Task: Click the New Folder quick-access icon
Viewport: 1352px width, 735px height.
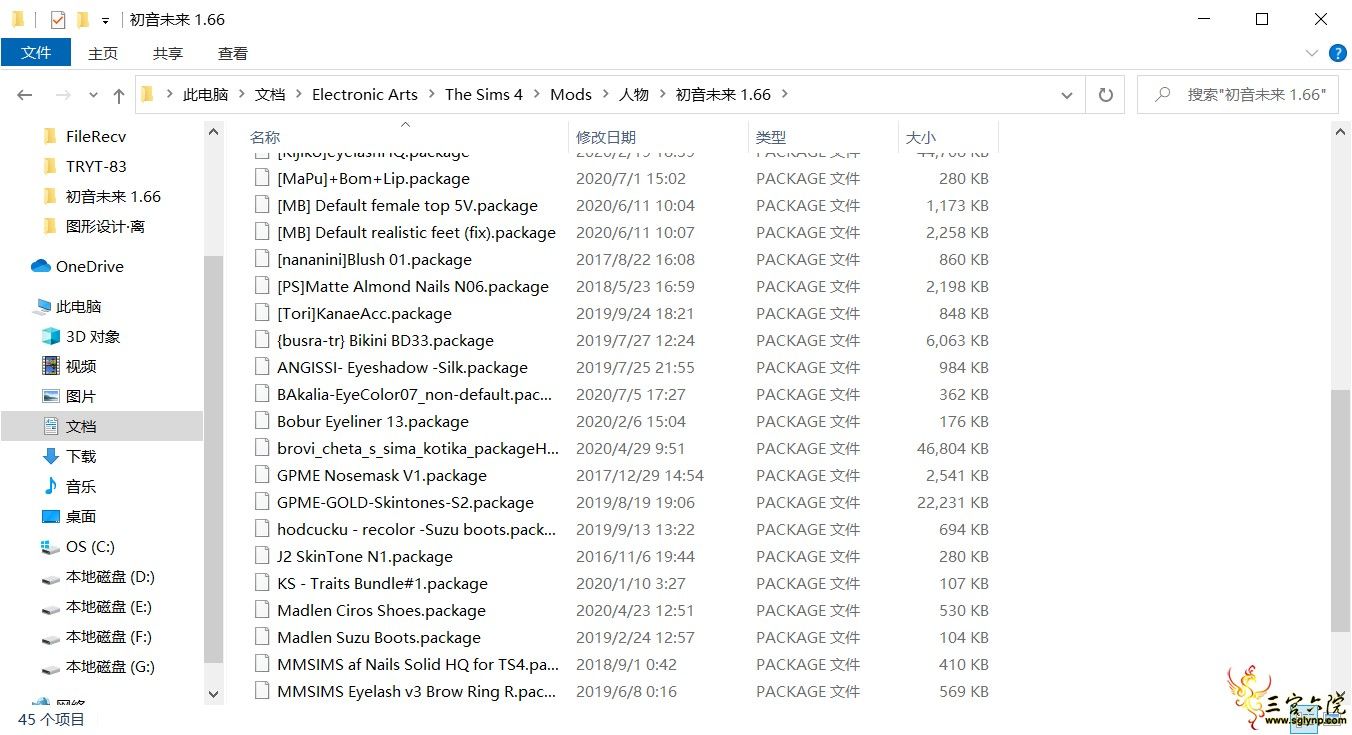Action: [83, 19]
